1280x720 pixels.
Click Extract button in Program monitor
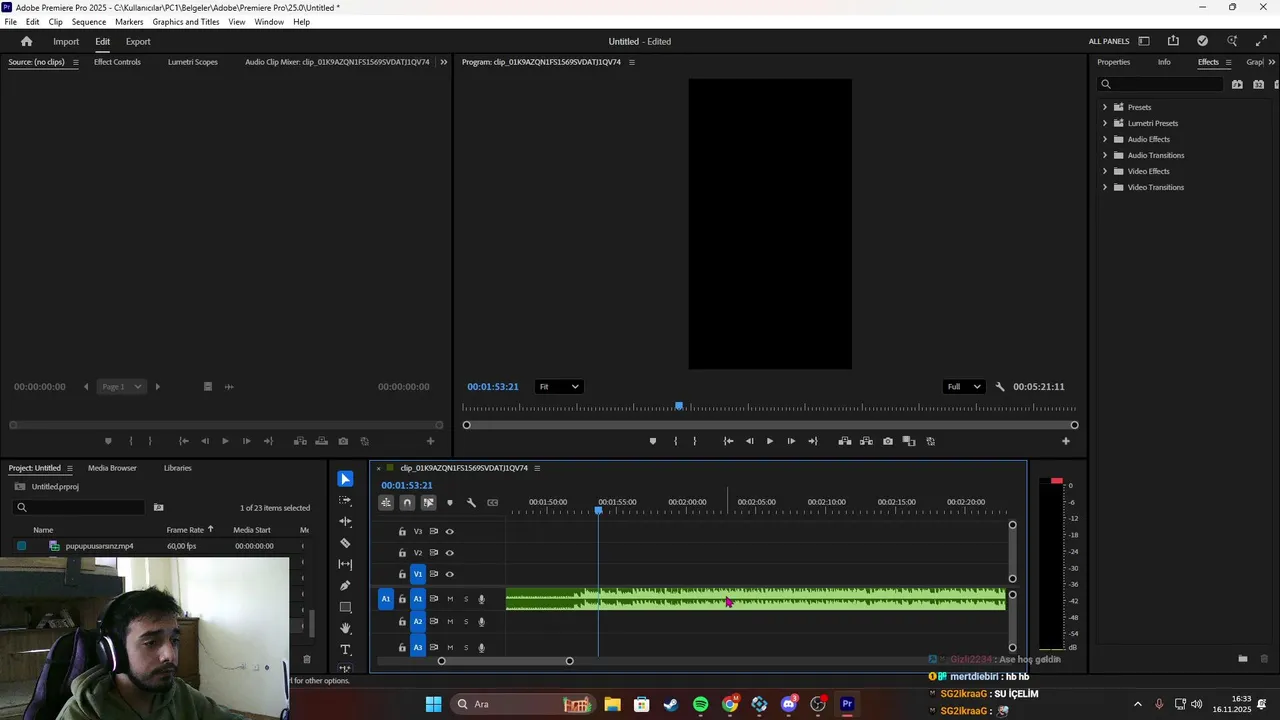tap(866, 441)
